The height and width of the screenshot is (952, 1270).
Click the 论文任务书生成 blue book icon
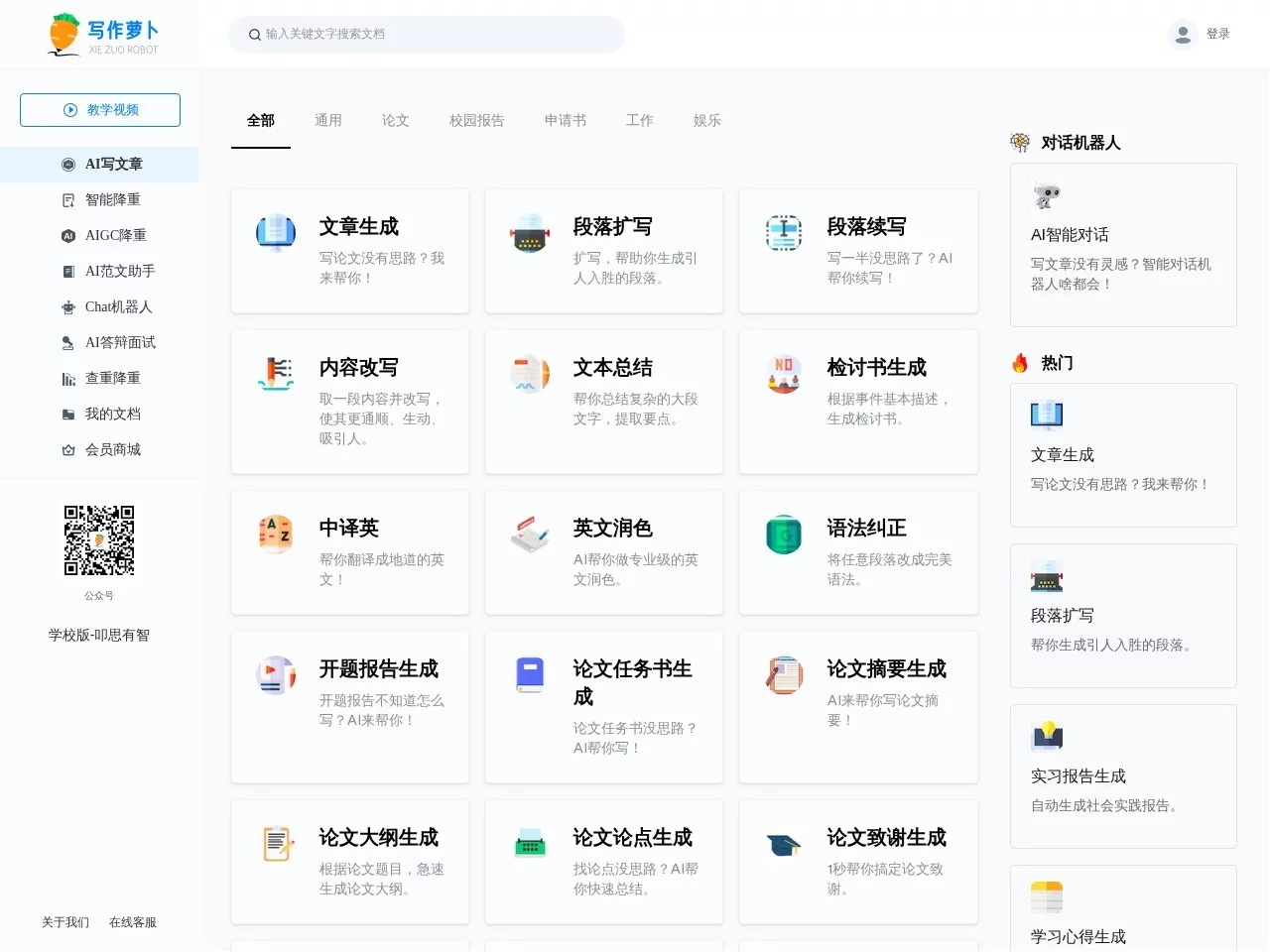coord(530,675)
